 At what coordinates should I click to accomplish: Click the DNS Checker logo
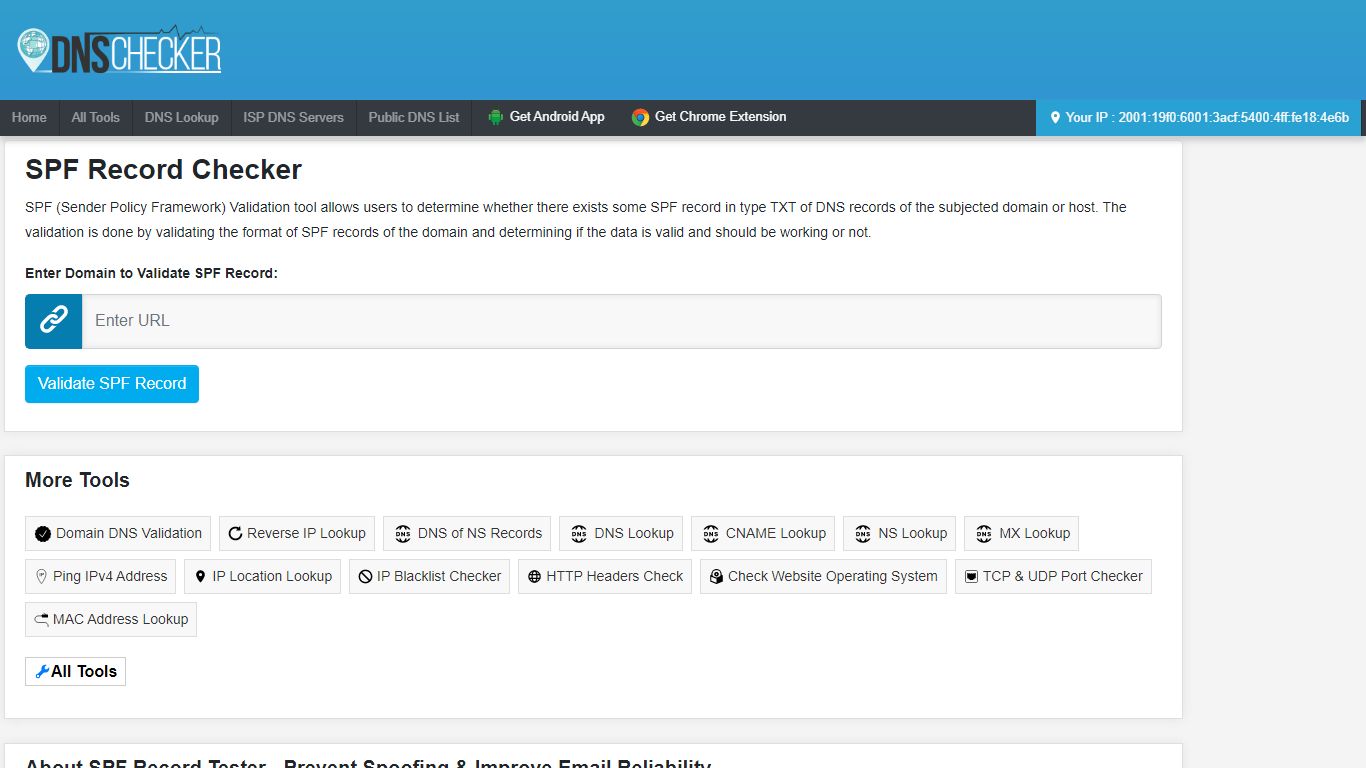(x=119, y=50)
